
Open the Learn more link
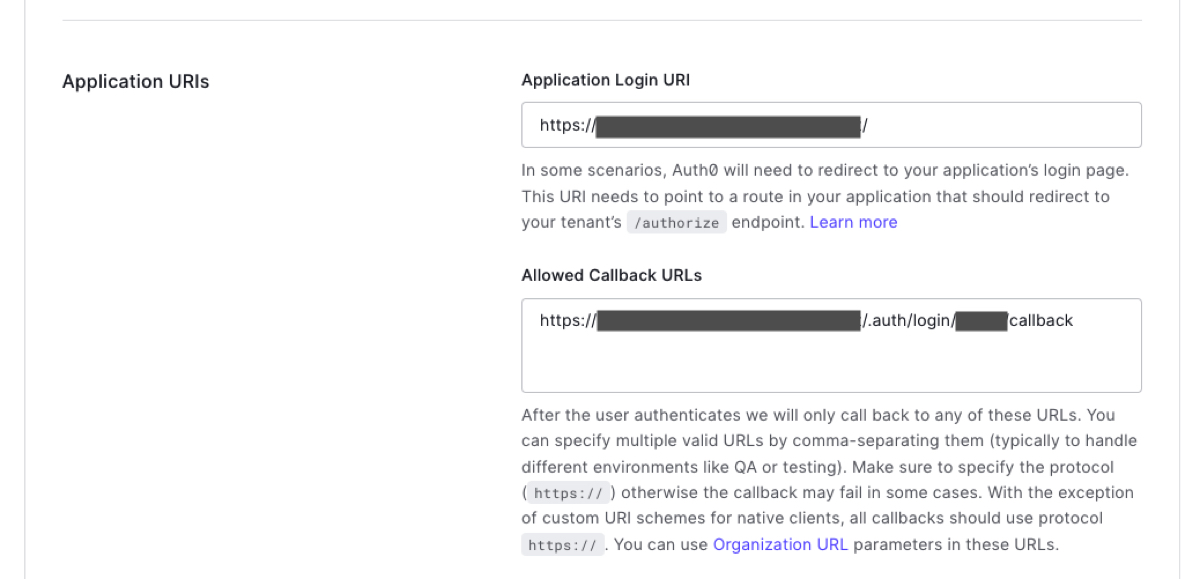853,222
